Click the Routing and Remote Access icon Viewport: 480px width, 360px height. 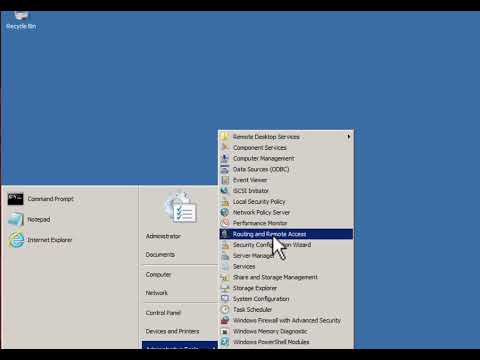coord(225,234)
